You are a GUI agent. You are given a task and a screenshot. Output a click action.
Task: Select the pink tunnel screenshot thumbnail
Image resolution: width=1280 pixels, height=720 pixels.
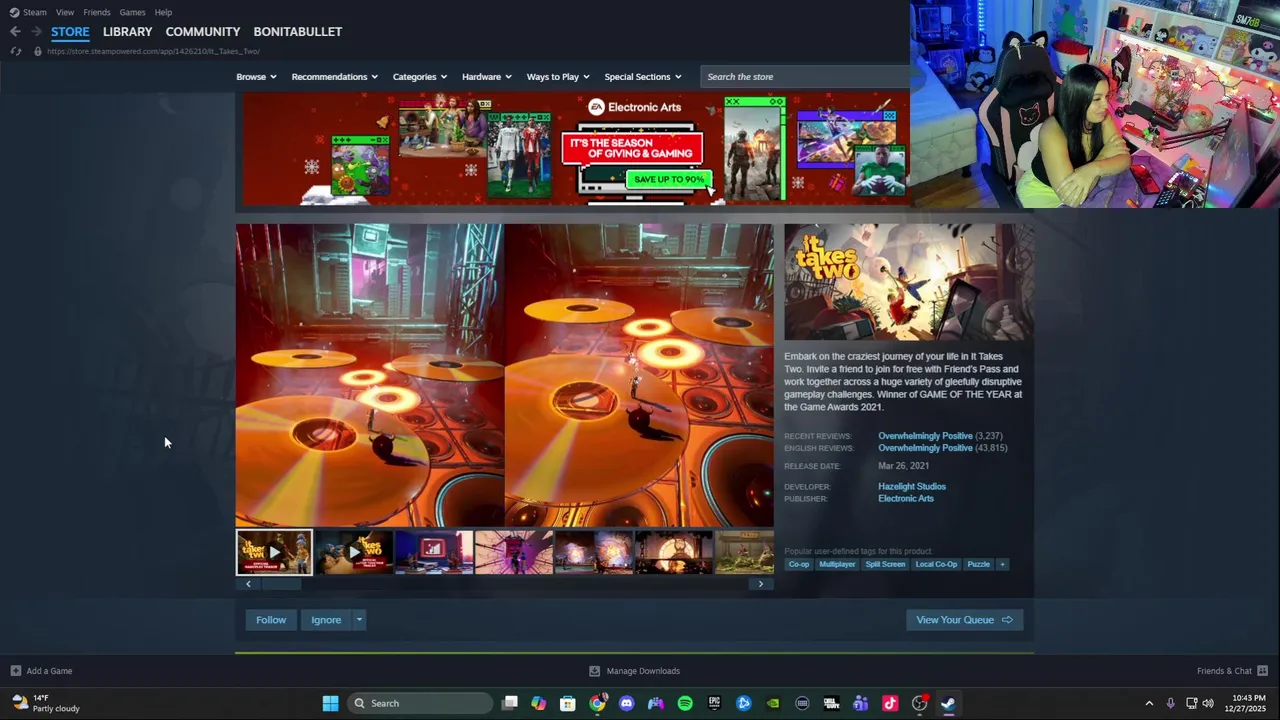[x=514, y=552]
